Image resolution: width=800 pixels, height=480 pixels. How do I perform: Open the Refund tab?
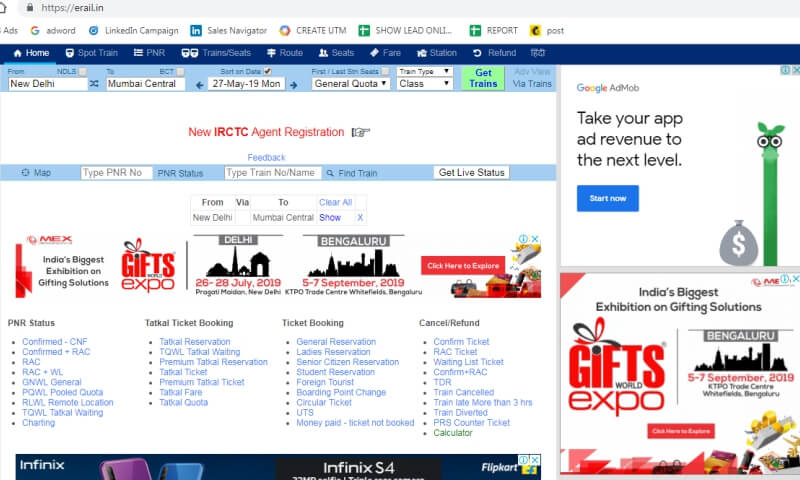494,53
